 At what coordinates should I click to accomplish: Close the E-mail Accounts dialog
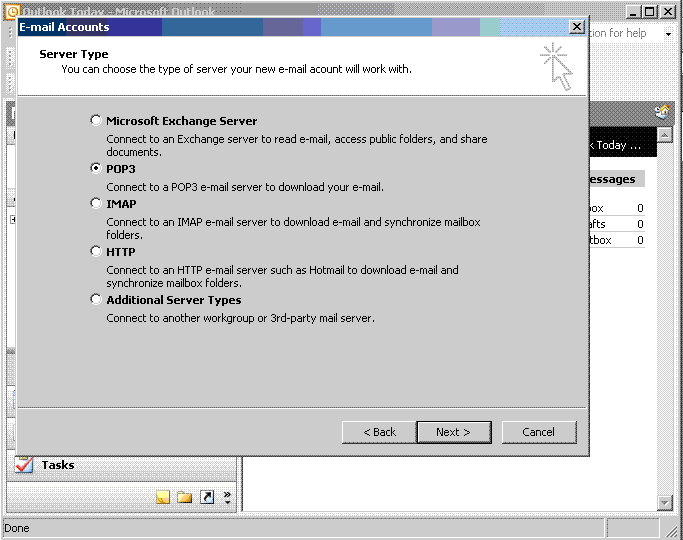click(576, 27)
